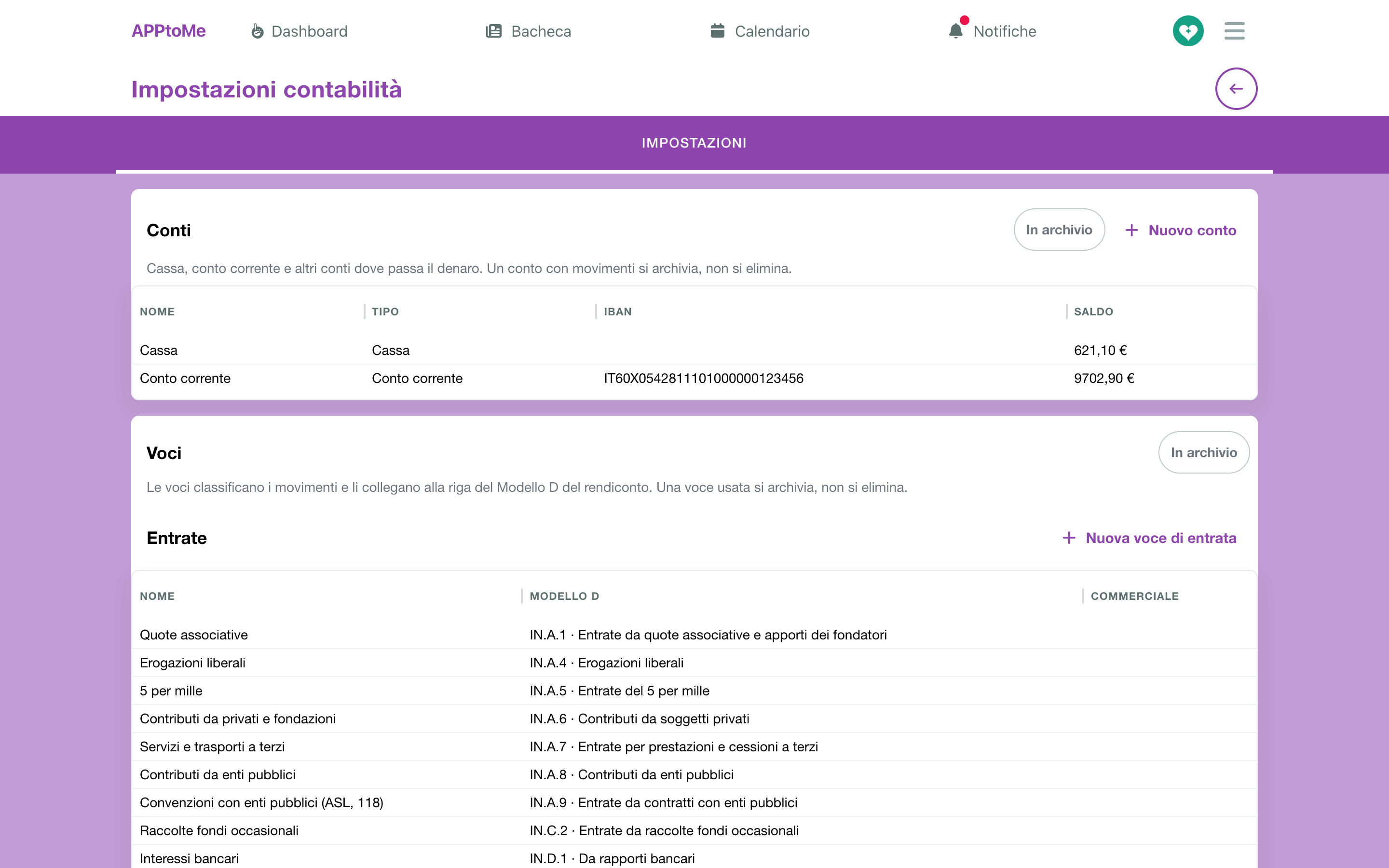Show archived accounts in Conti

[1059, 230]
